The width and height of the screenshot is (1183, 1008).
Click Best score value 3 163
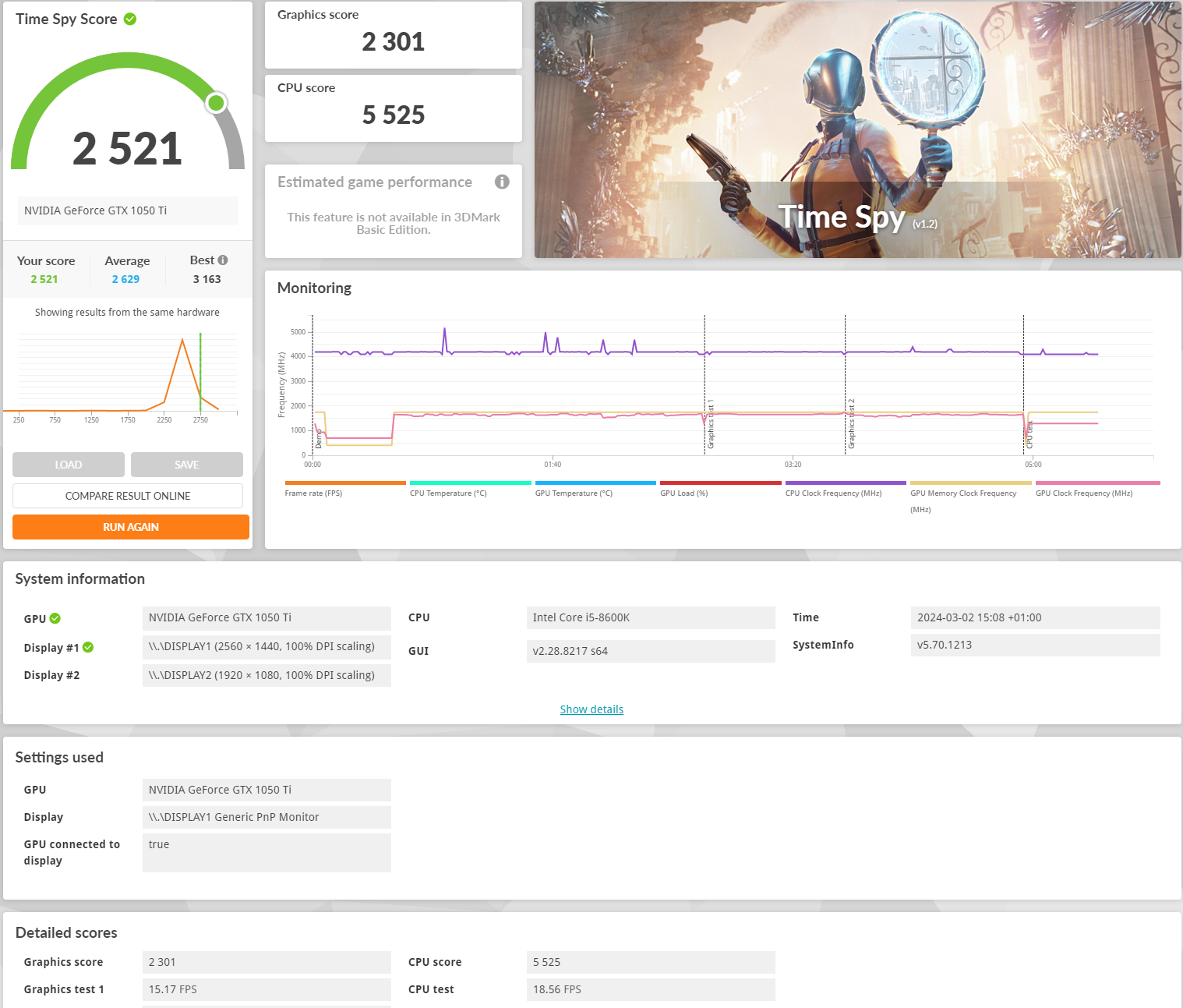[x=207, y=279]
